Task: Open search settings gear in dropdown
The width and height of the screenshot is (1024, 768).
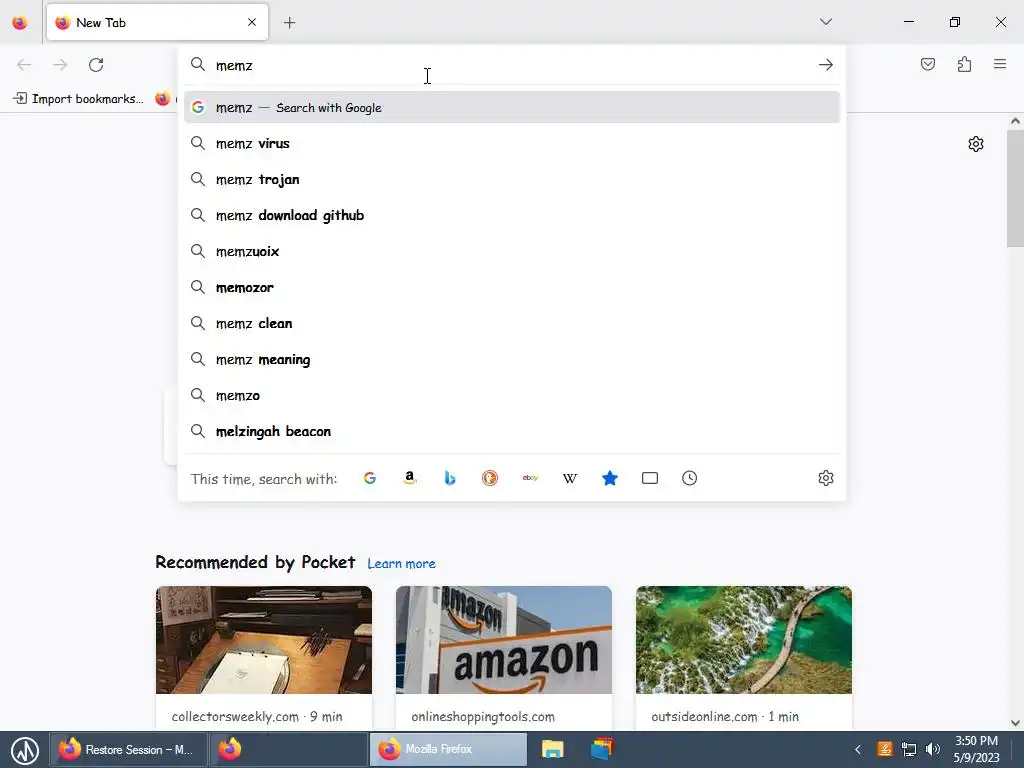Action: click(825, 478)
